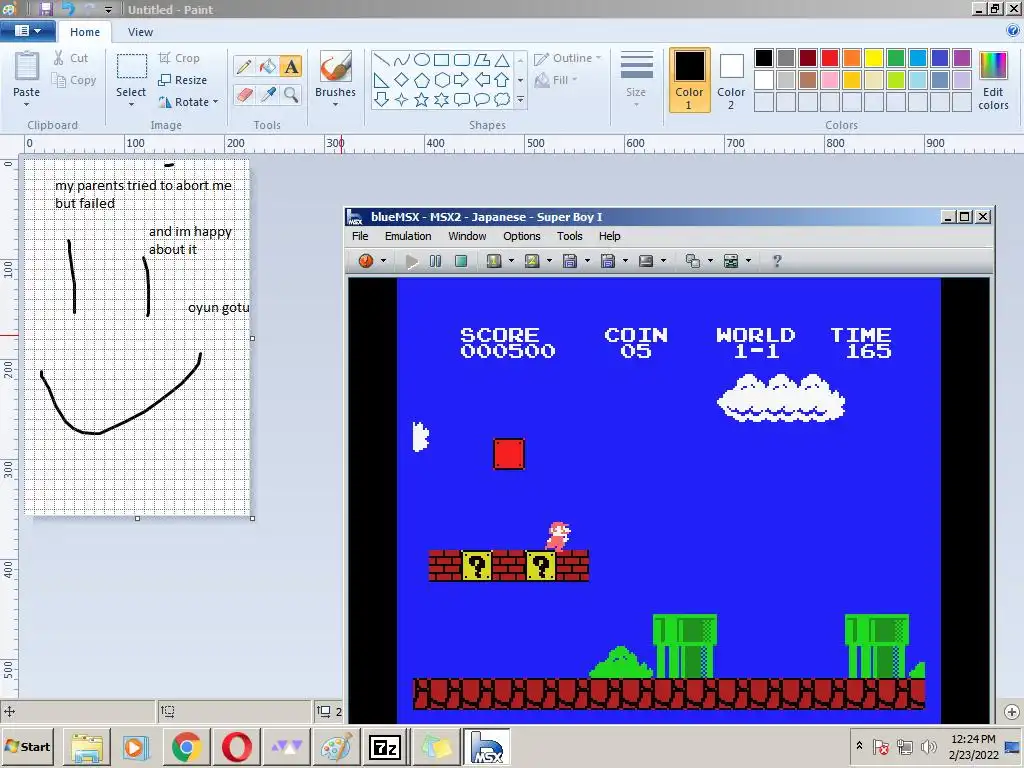Select the Pencil tool in Paint
The height and width of the screenshot is (768, 1024).
pyautogui.click(x=244, y=66)
